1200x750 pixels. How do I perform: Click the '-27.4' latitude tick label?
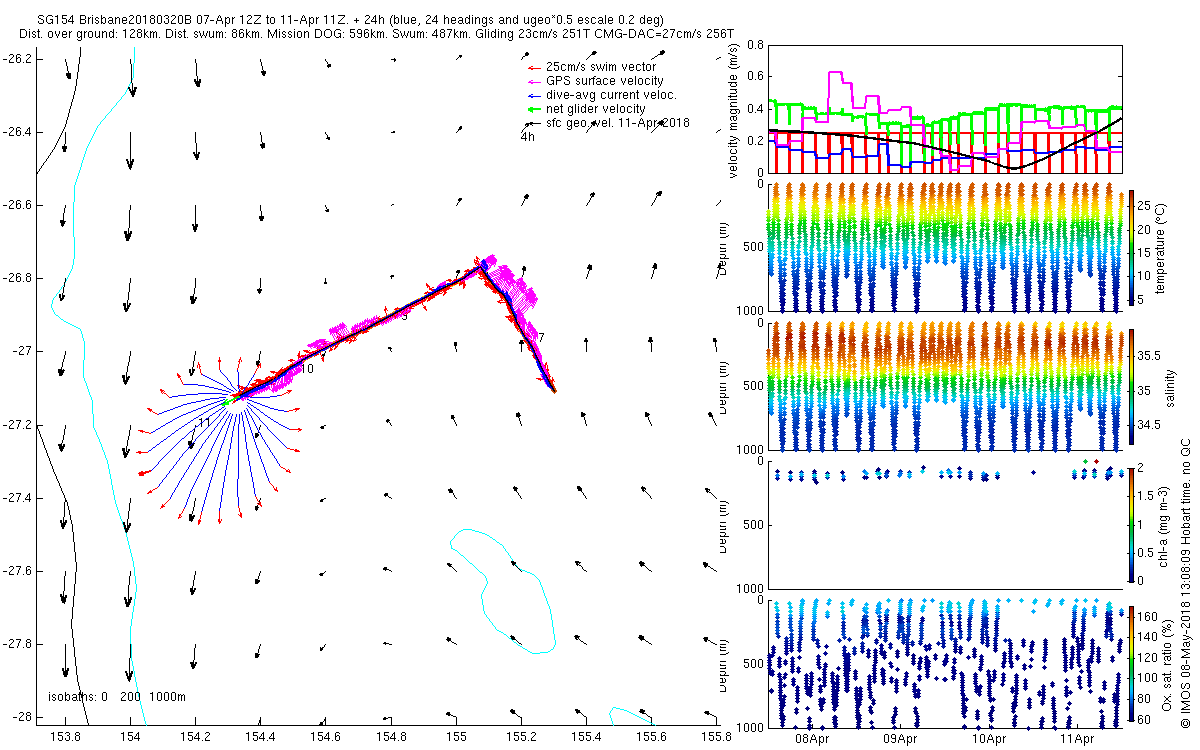pyautogui.click(x=16, y=498)
